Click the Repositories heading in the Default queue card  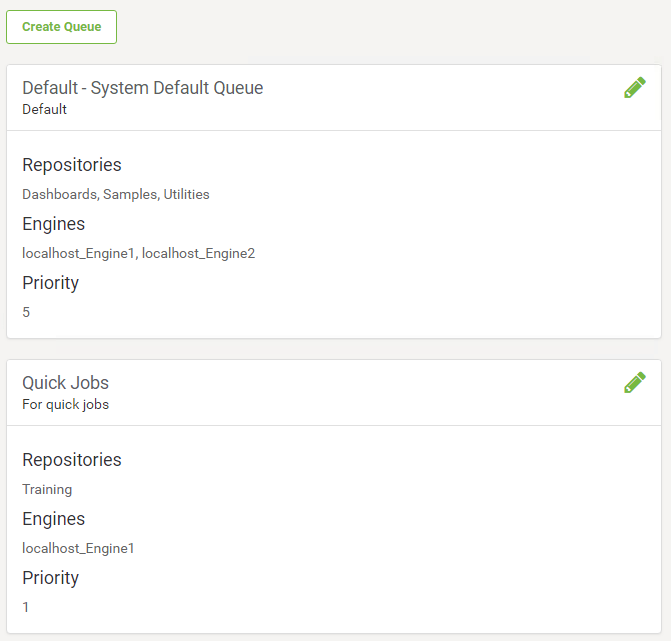(x=72, y=165)
